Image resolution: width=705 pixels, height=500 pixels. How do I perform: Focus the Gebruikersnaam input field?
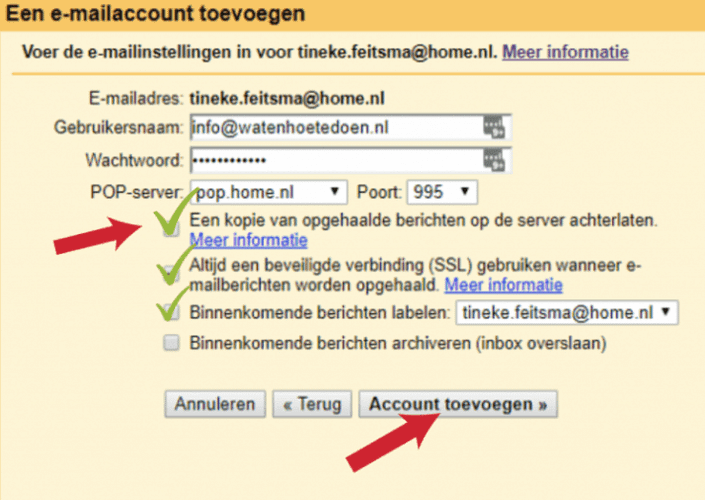tap(350, 127)
